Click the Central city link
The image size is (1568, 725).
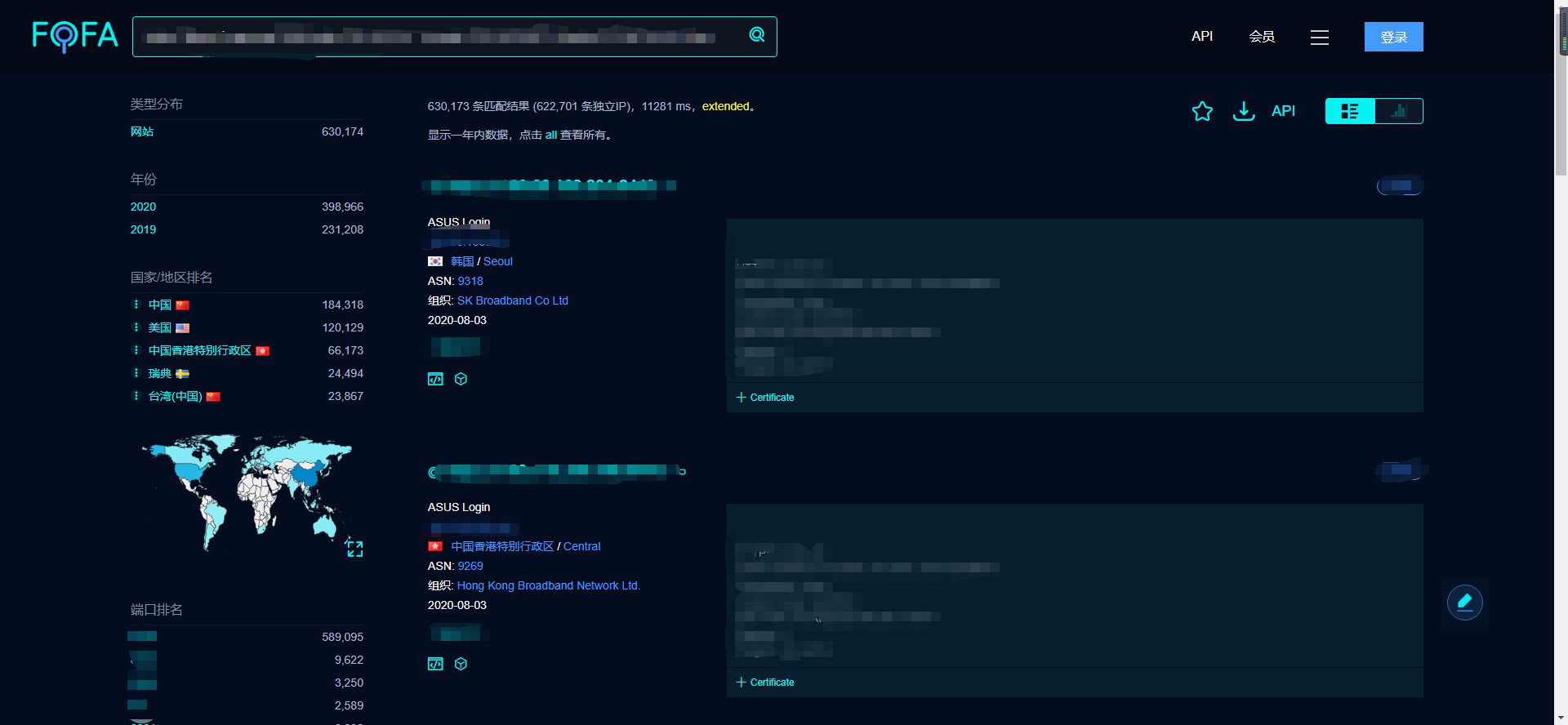click(581, 546)
